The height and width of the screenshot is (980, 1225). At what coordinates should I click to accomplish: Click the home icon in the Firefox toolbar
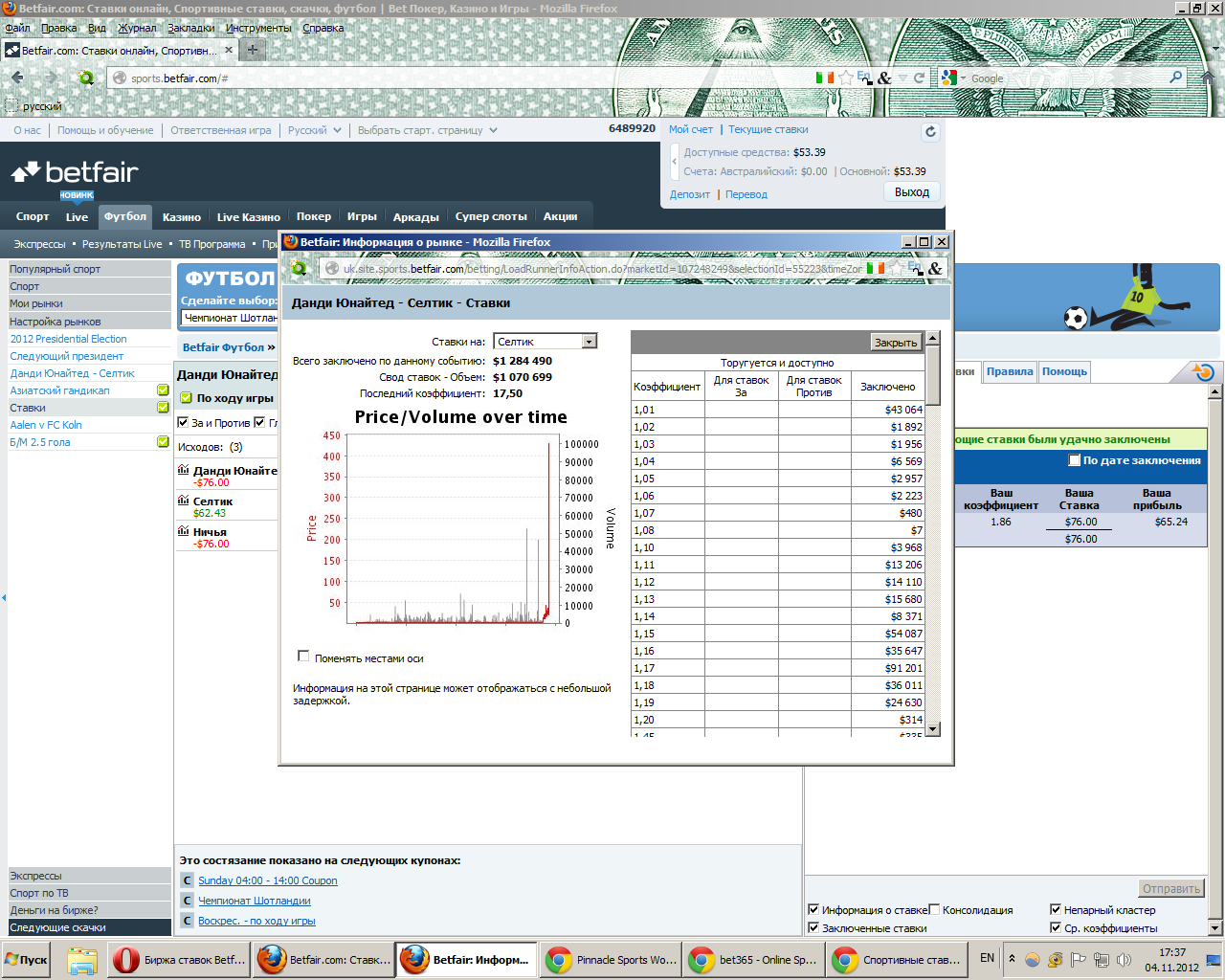1207,78
